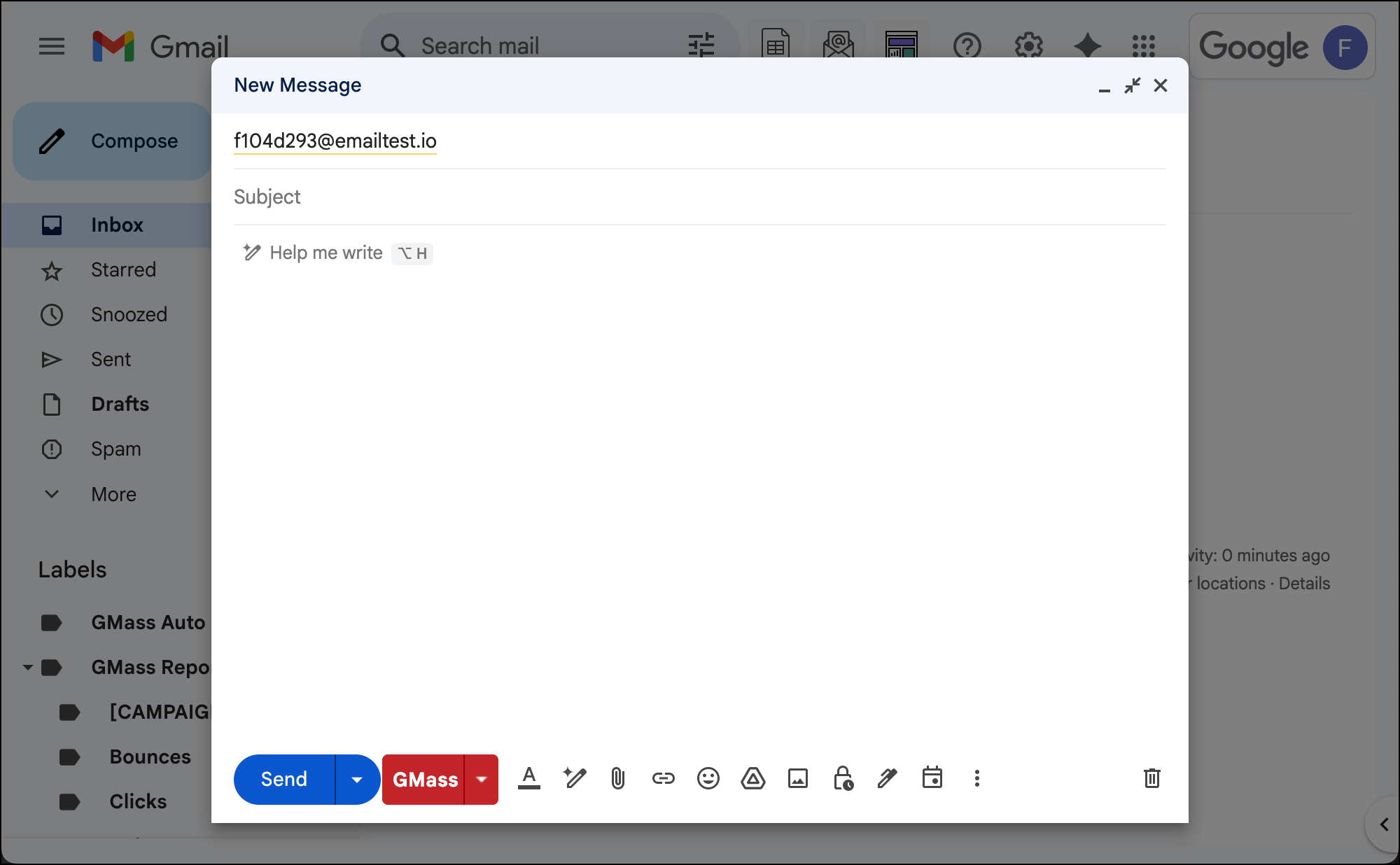The image size is (1400, 865).
Task: Collapse the GMass Reports label
Action: pos(28,667)
